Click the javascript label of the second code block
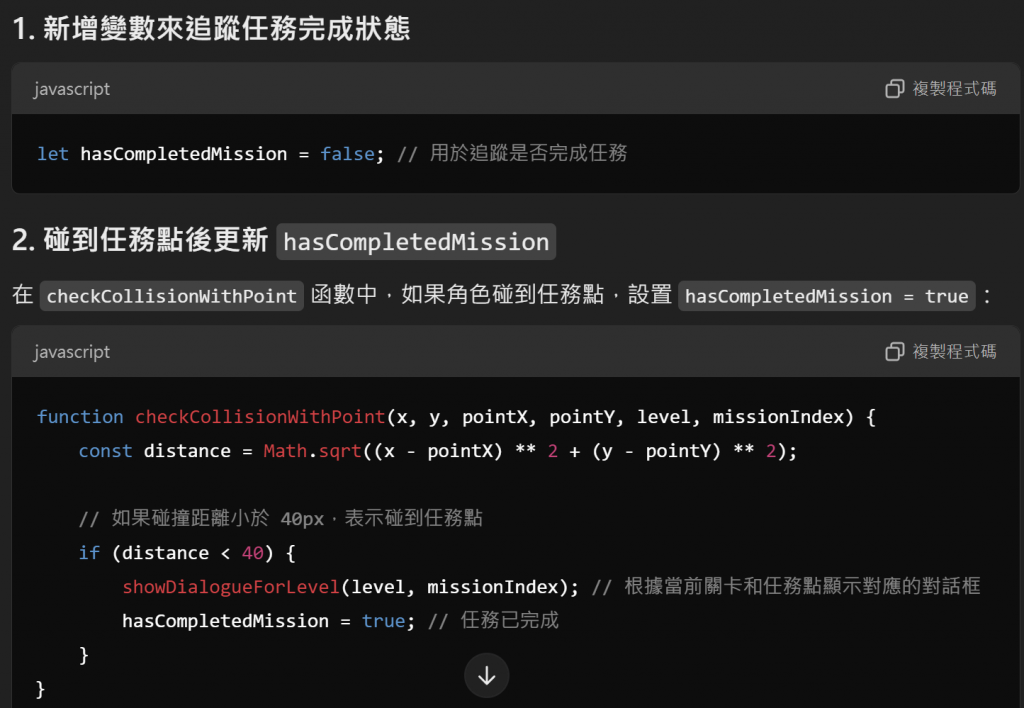The width and height of the screenshot is (1024, 708). click(x=72, y=353)
